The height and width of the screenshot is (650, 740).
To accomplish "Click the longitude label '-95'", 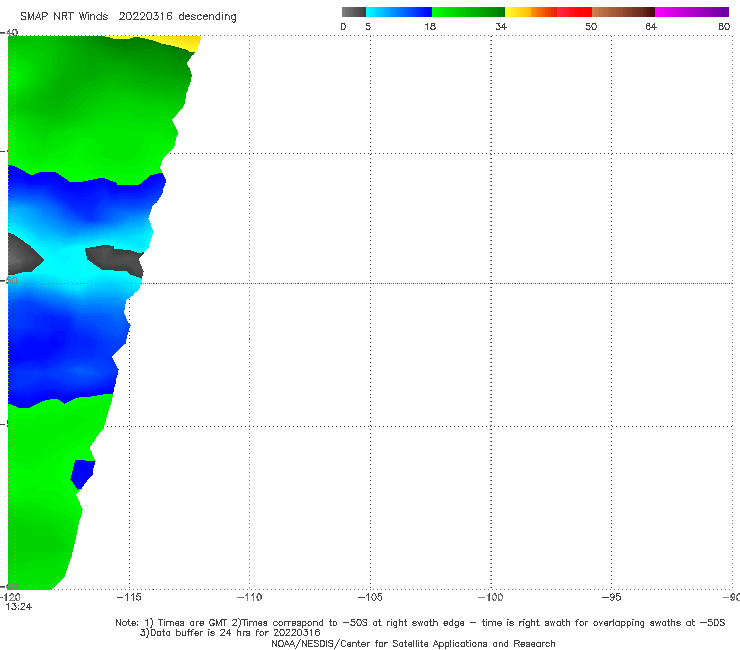I will pyautogui.click(x=611, y=597).
